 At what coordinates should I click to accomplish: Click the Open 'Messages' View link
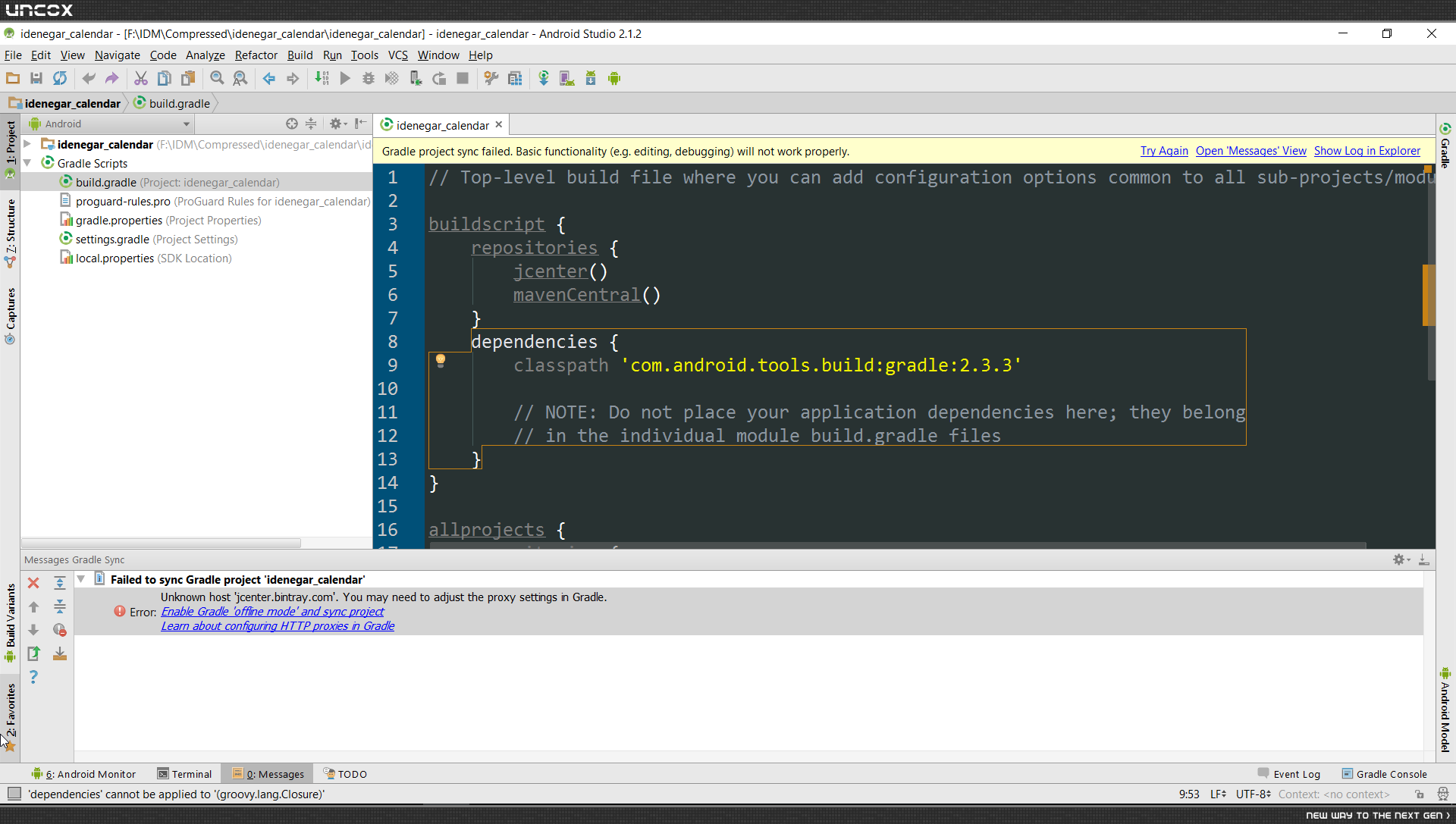click(1251, 151)
